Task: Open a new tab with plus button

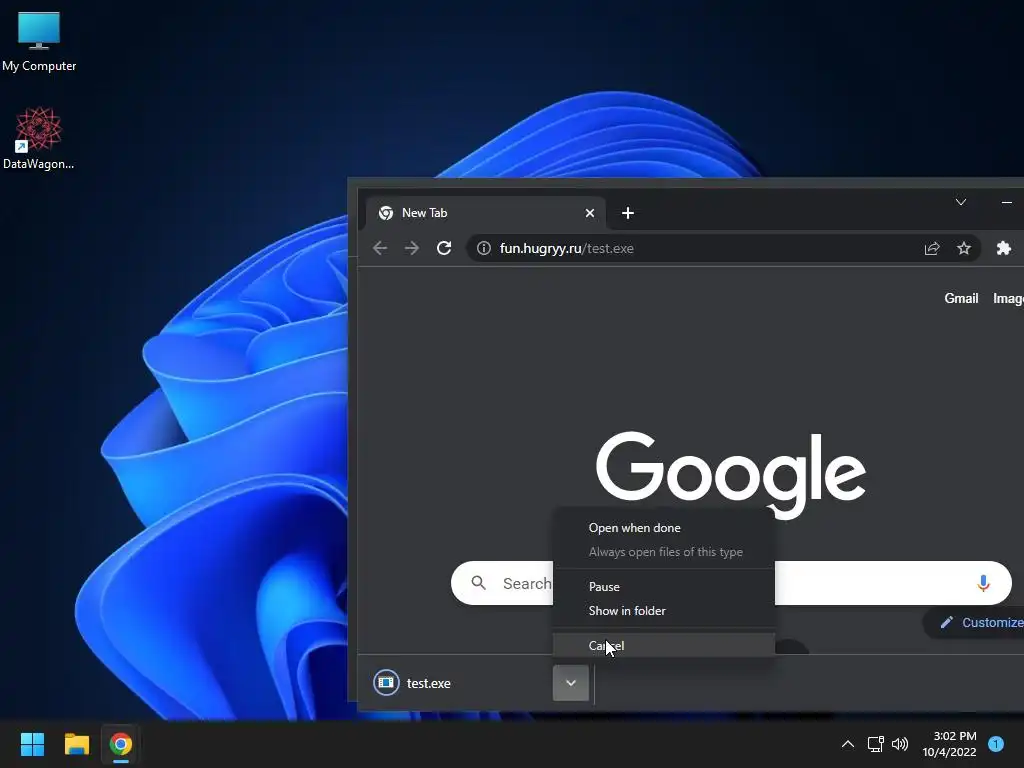Action: point(628,213)
